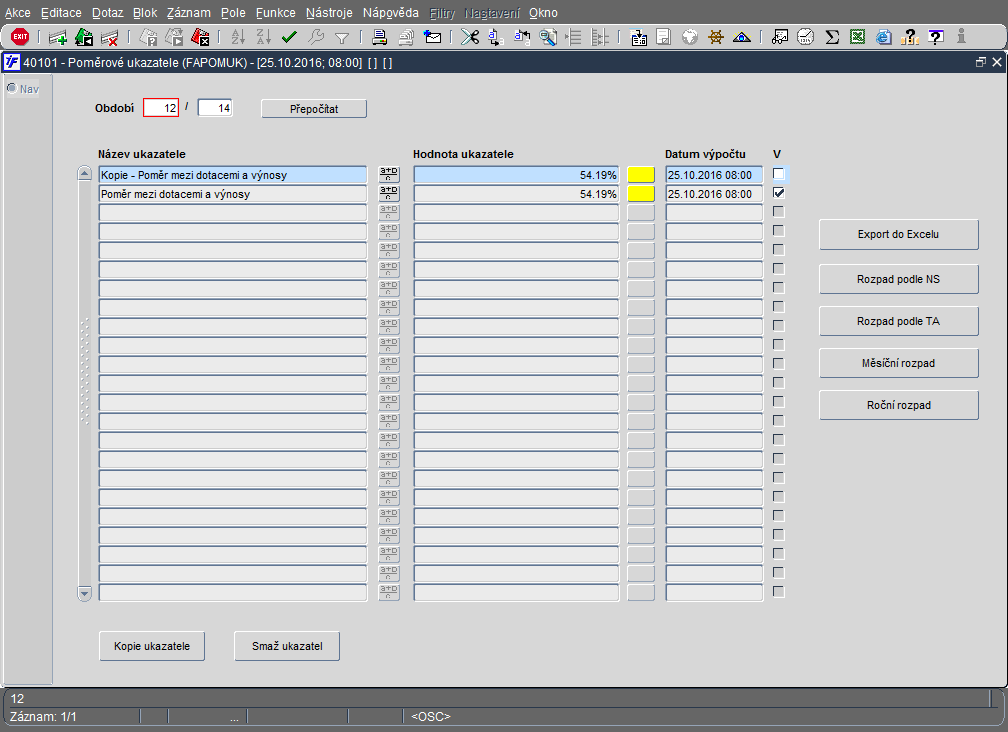Uncheck the V checkbox for Poměr mezi dotacemi row
Screen dimensions: 1008x732
(778, 193)
